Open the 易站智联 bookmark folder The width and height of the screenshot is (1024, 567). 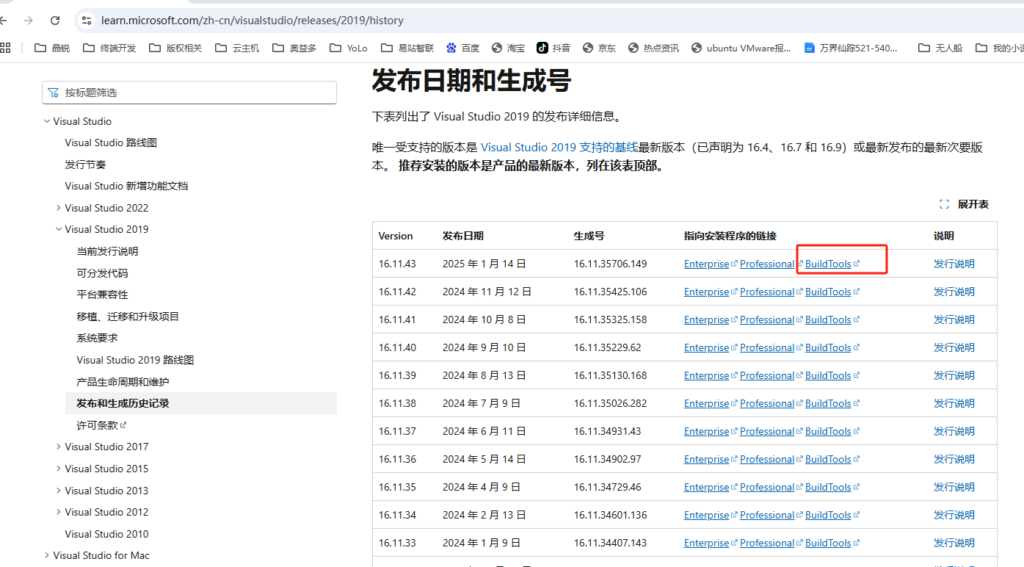[x=407, y=48]
